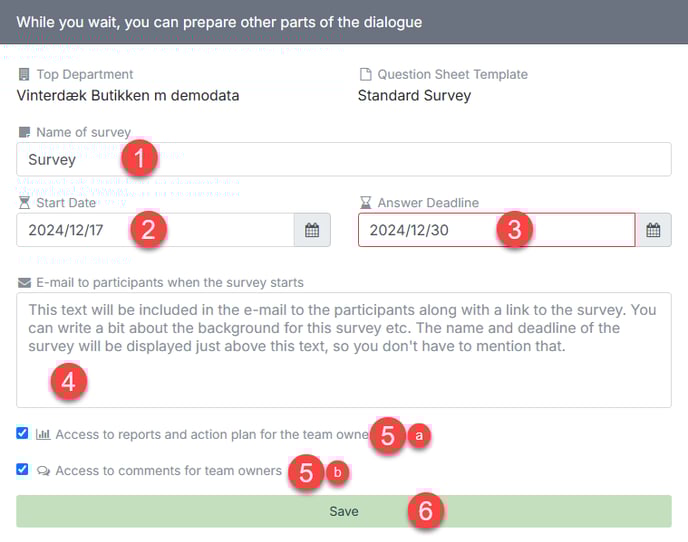Click the document icon beside Question Sheet Template
Image resolution: width=688 pixels, height=542 pixels.
pyautogui.click(x=366, y=75)
